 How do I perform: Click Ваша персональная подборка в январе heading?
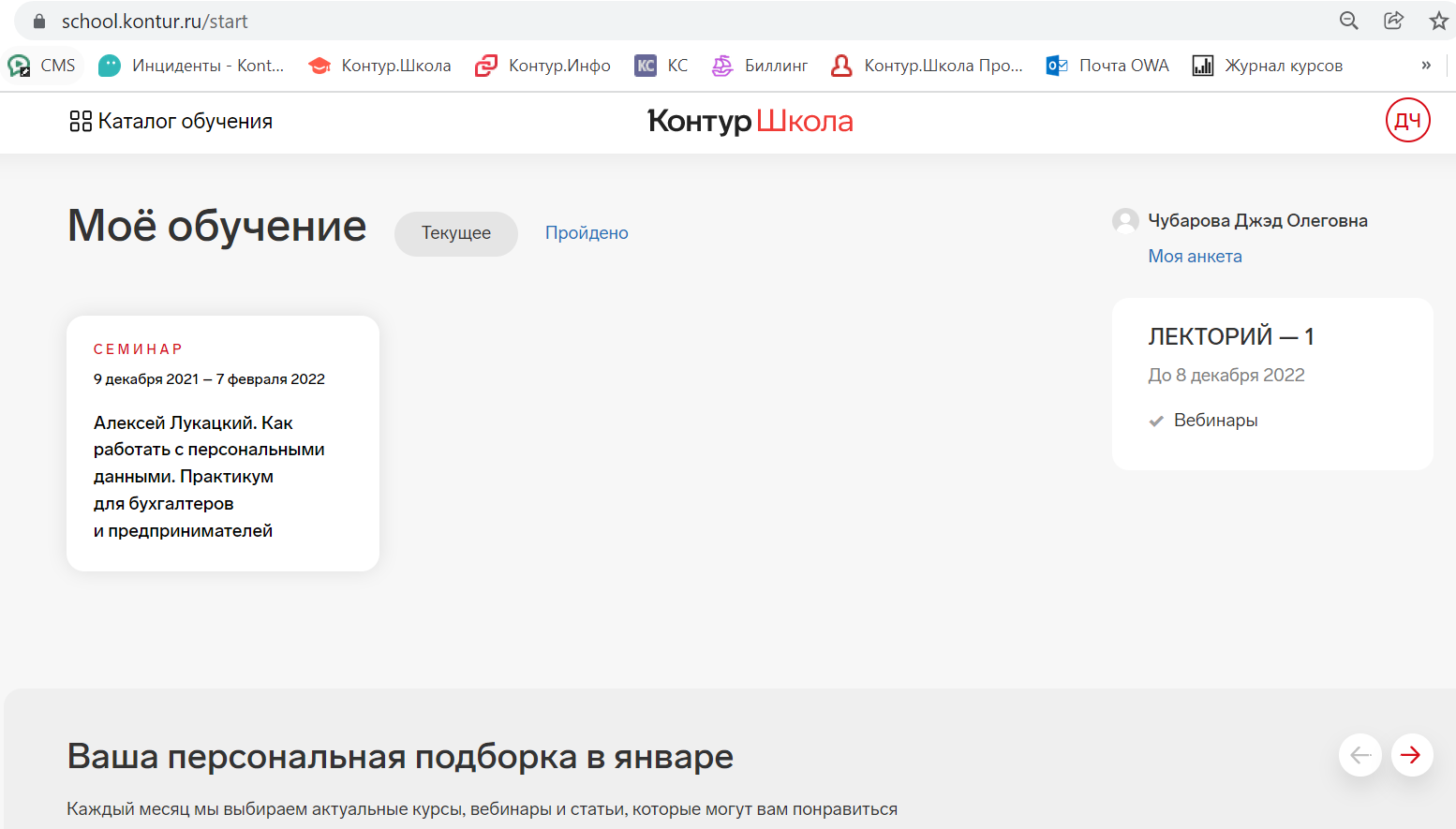(x=400, y=756)
